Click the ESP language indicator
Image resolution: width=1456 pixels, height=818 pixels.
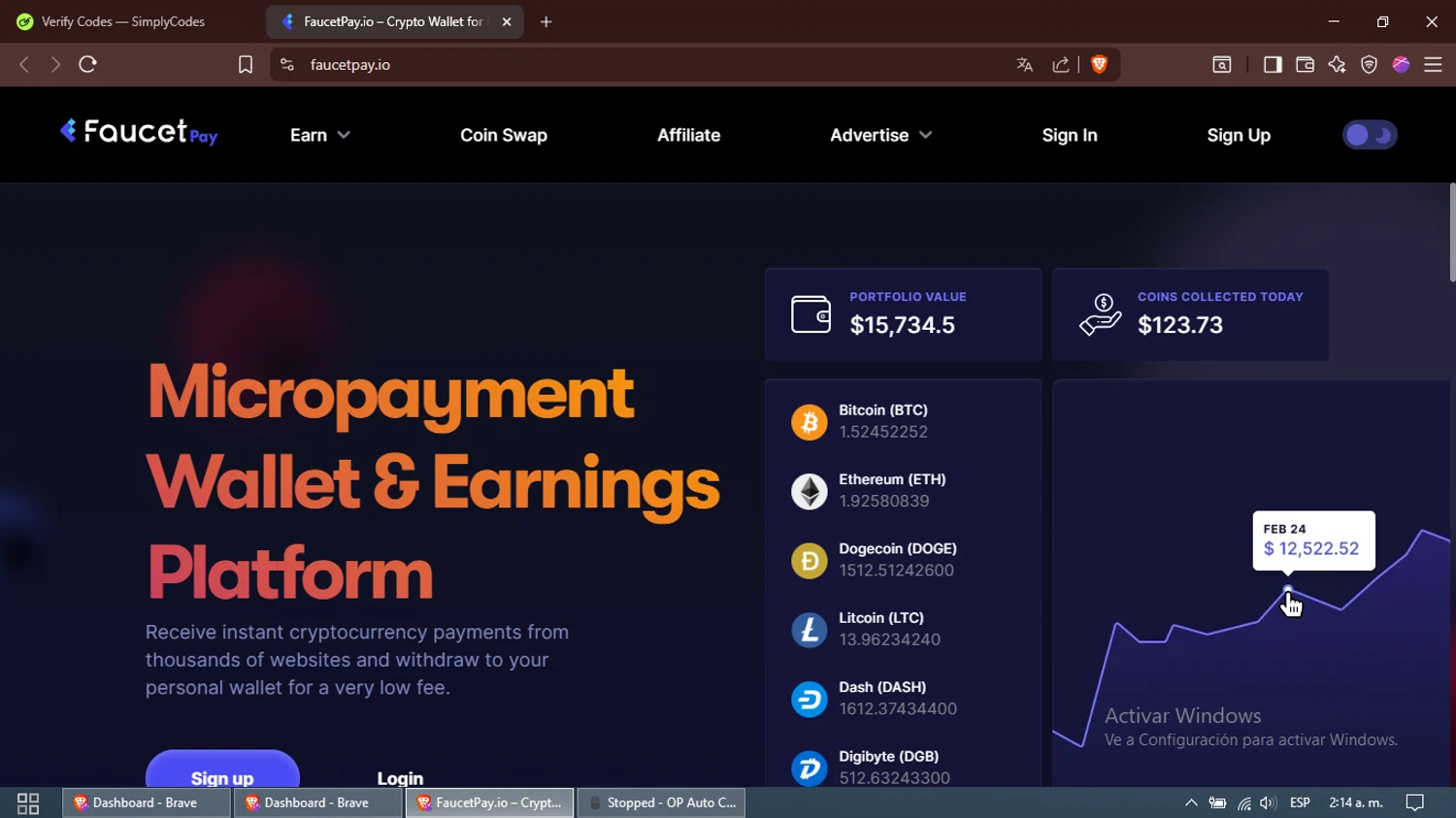coord(1300,802)
